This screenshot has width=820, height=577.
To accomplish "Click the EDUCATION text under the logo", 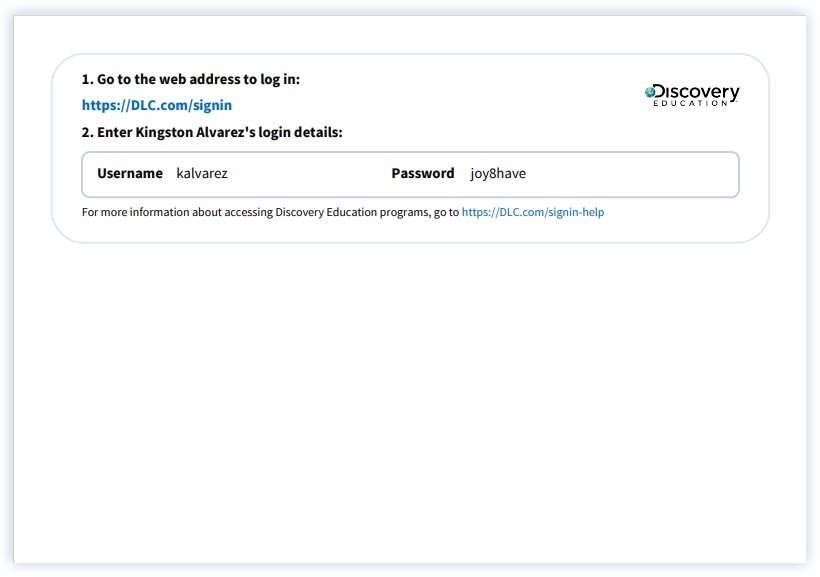I will click(x=691, y=103).
